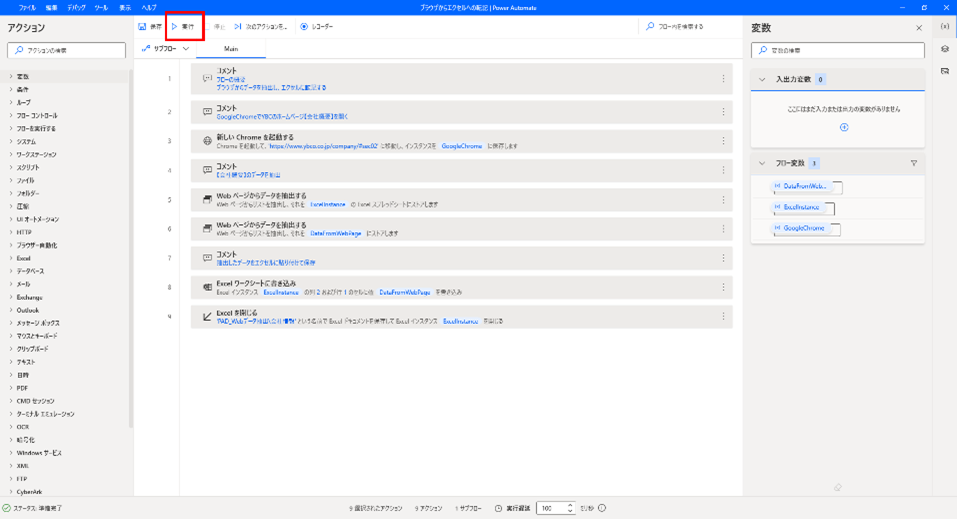Click the YBC URL link in step 3
The image size is (957, 519).
(x=323, y=147)
